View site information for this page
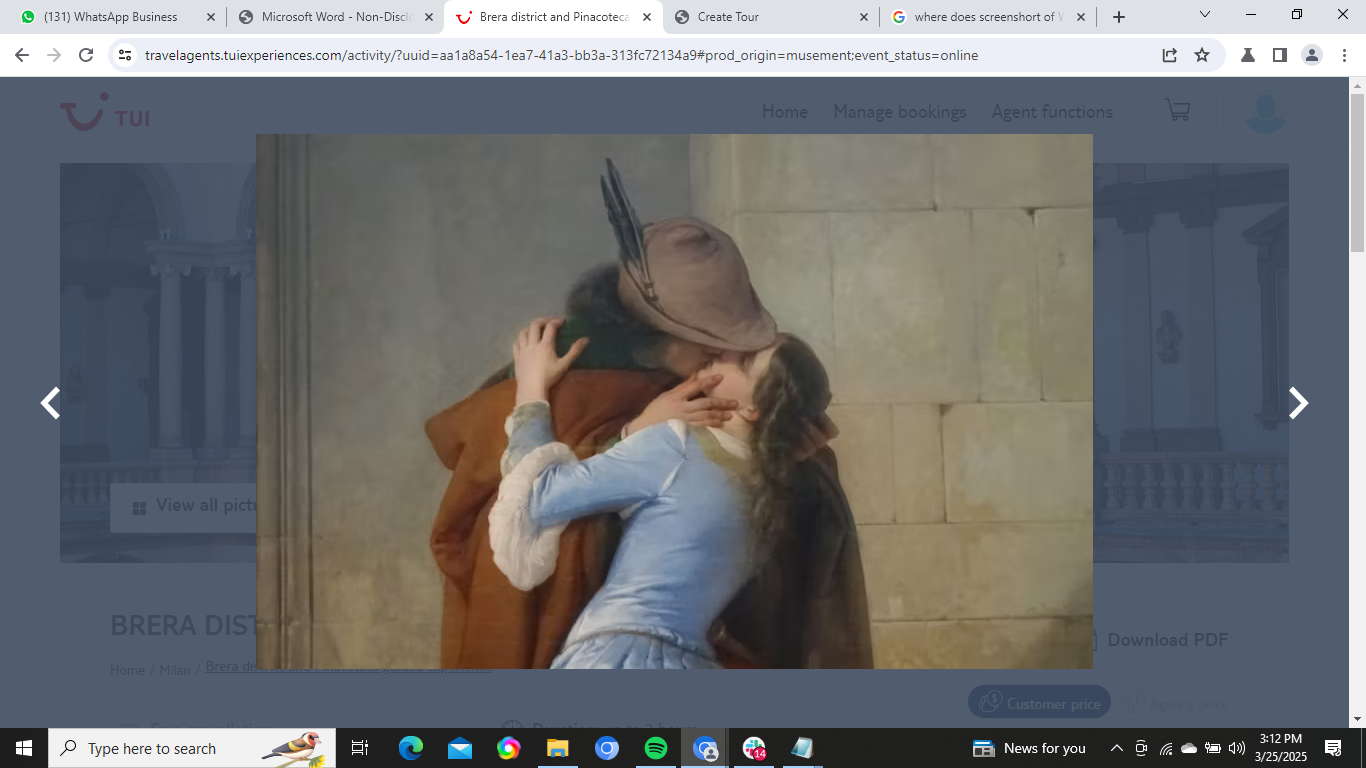Viewport: 1366px width, 768px height. [125, 55]
